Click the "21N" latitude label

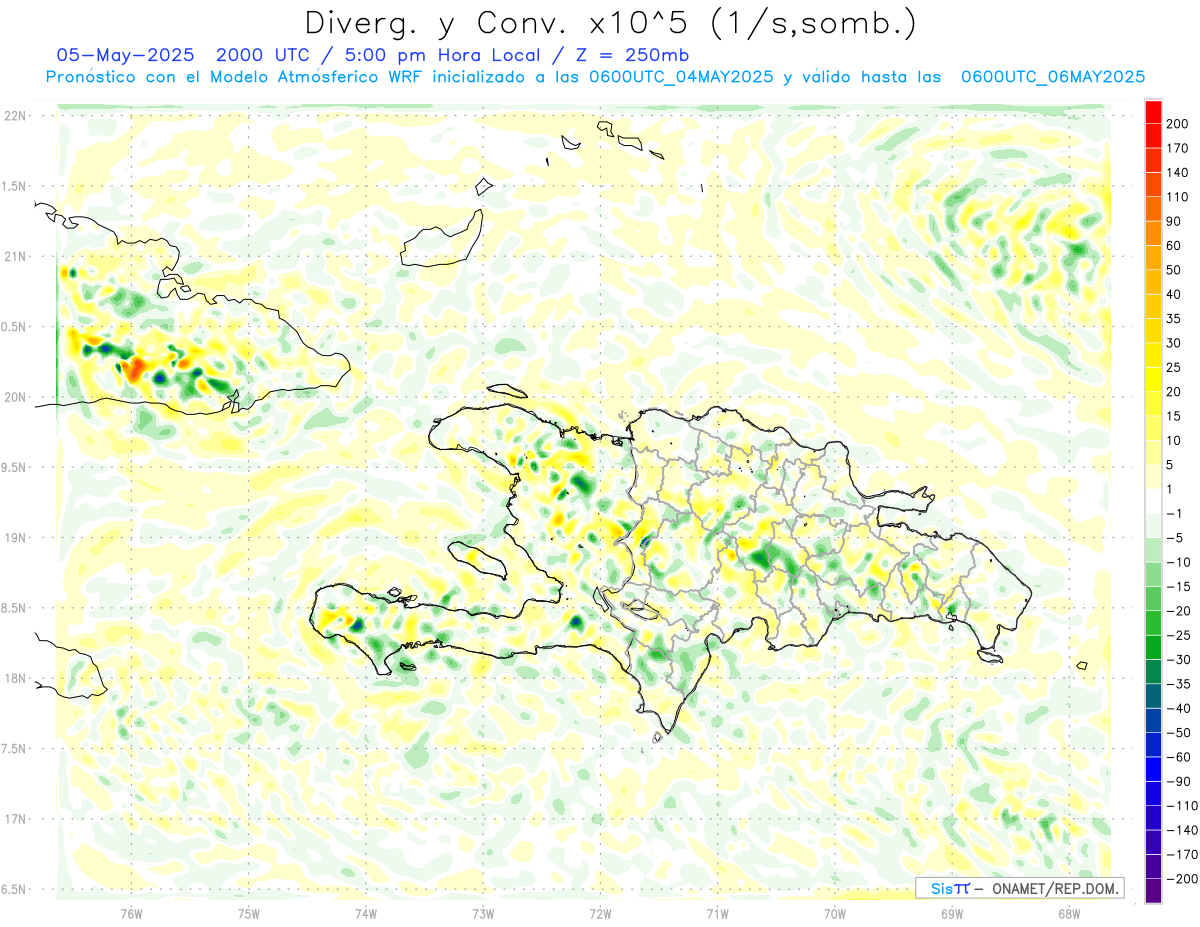pyautogui.click(x=15, y=256)
